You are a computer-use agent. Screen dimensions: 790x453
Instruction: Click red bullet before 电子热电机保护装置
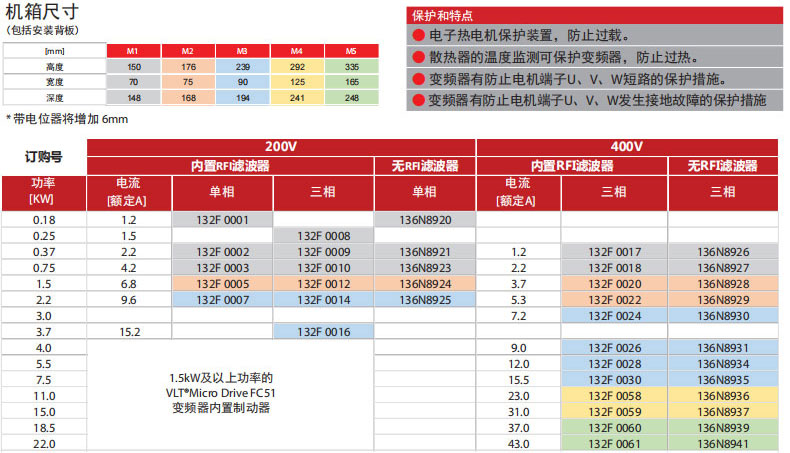pyautogui.click(x=418, y=35)
